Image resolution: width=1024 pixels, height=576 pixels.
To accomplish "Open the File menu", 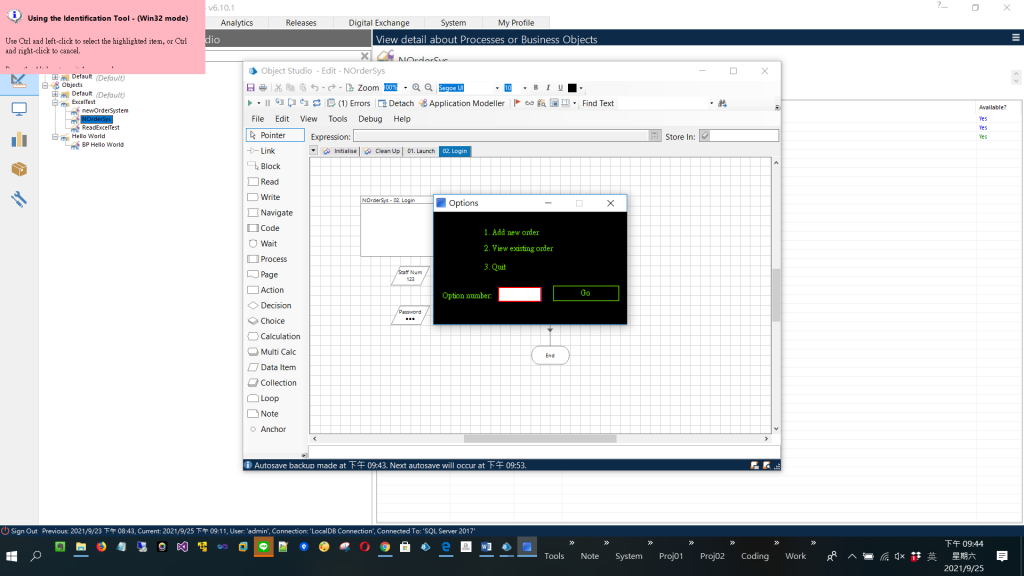I will point(257,119).
